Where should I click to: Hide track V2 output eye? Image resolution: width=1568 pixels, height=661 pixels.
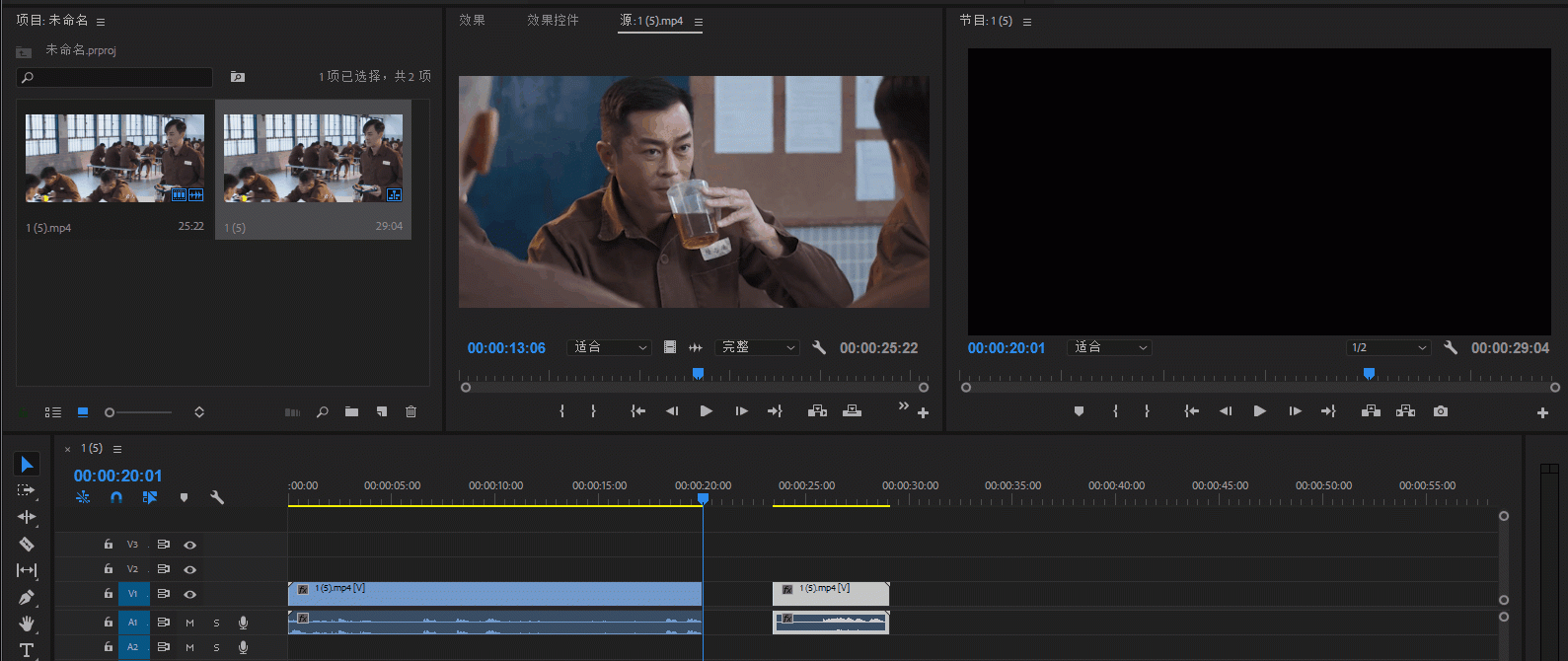[190, 569]
